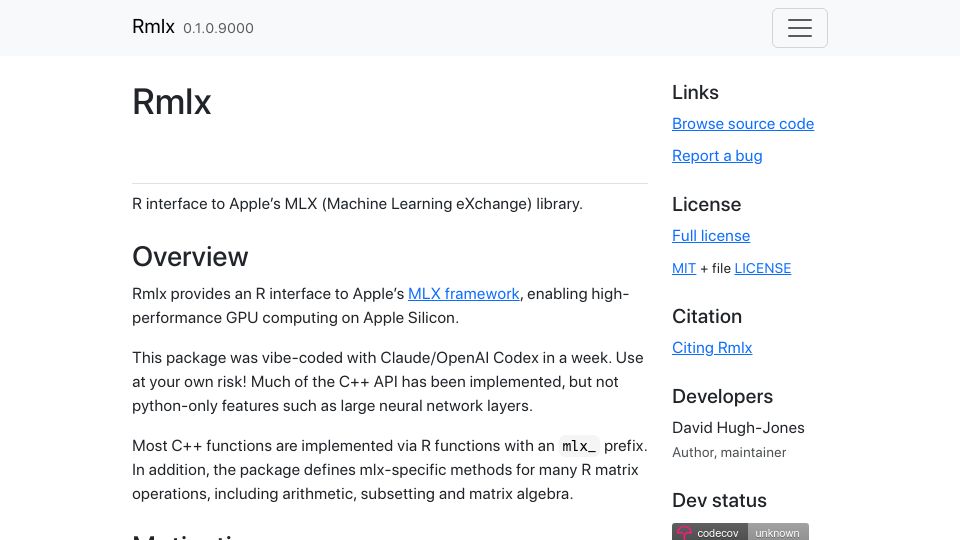This screenshot has height=540, width=960.
Task: Open the hamburger navigation menu
Action: 800,28
